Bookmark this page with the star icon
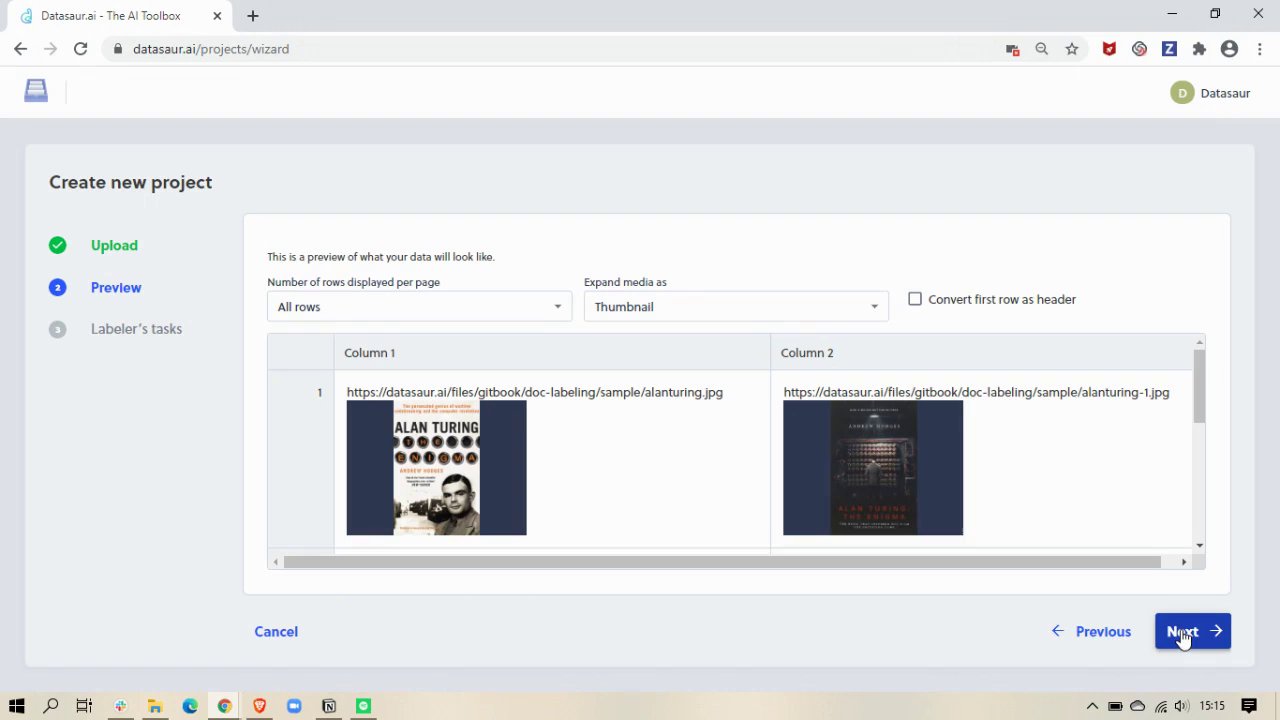This screenshot has width=1280, height=720. [x=1071, y=49]
